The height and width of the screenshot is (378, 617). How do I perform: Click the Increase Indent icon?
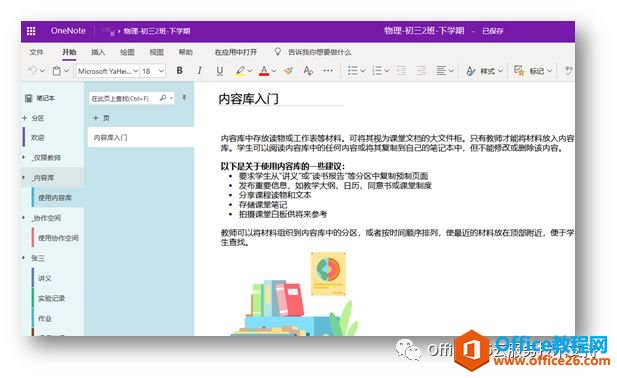pos(421,71)
